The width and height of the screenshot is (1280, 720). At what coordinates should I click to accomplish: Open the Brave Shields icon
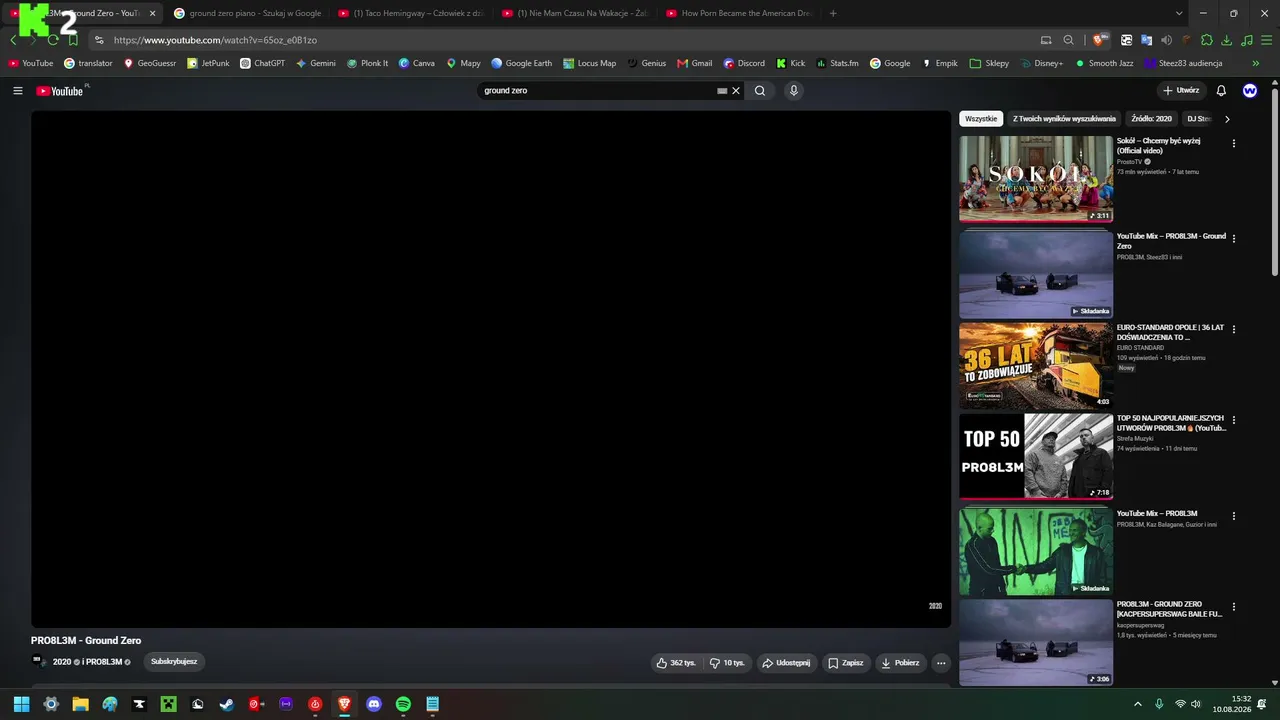[x=1100, y=40]
